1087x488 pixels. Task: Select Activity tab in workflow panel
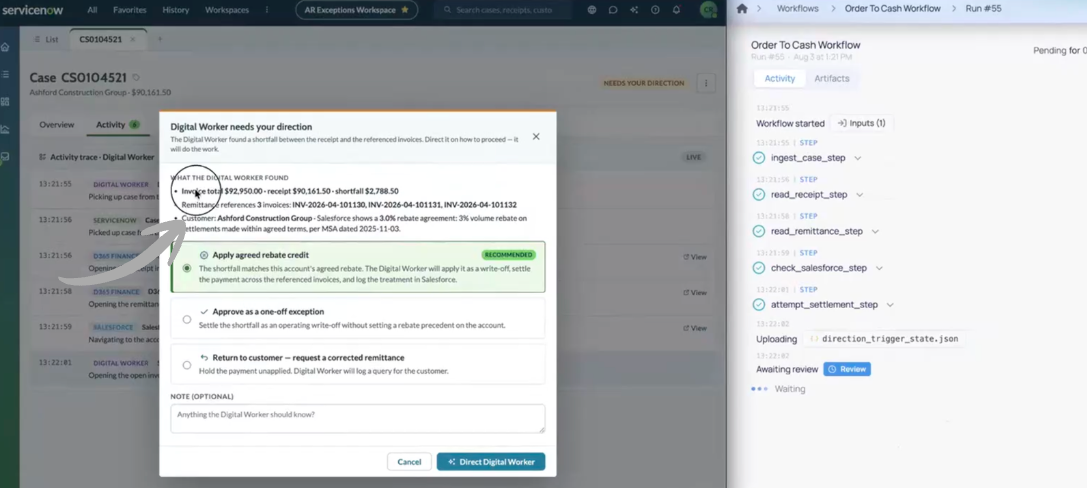[x=779, y=78]
